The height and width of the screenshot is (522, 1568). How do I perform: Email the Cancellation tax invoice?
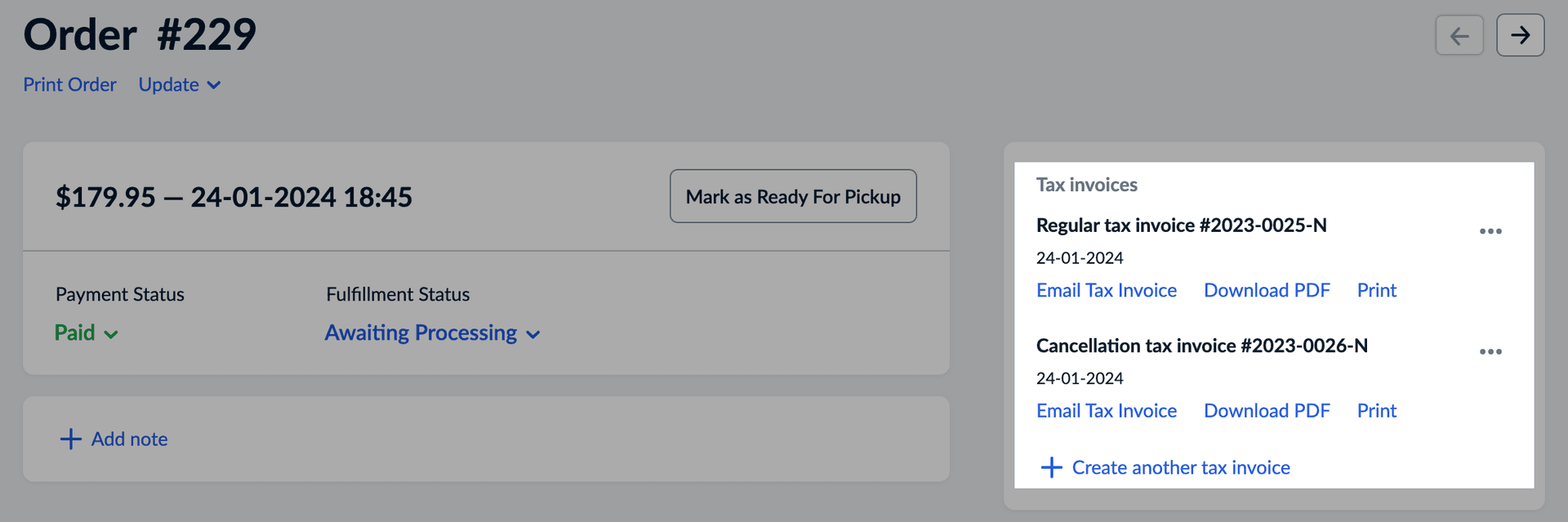coord(1106,411)
